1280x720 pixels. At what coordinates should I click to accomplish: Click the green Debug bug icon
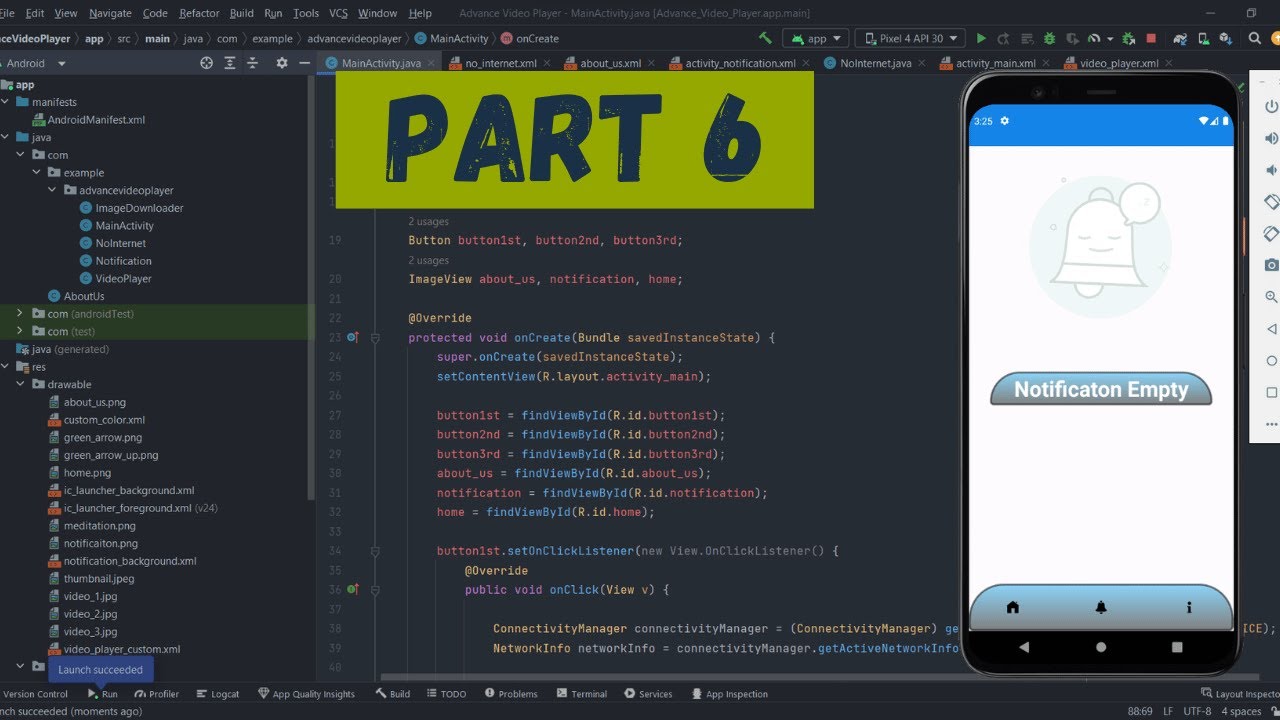pos(1049,38)
